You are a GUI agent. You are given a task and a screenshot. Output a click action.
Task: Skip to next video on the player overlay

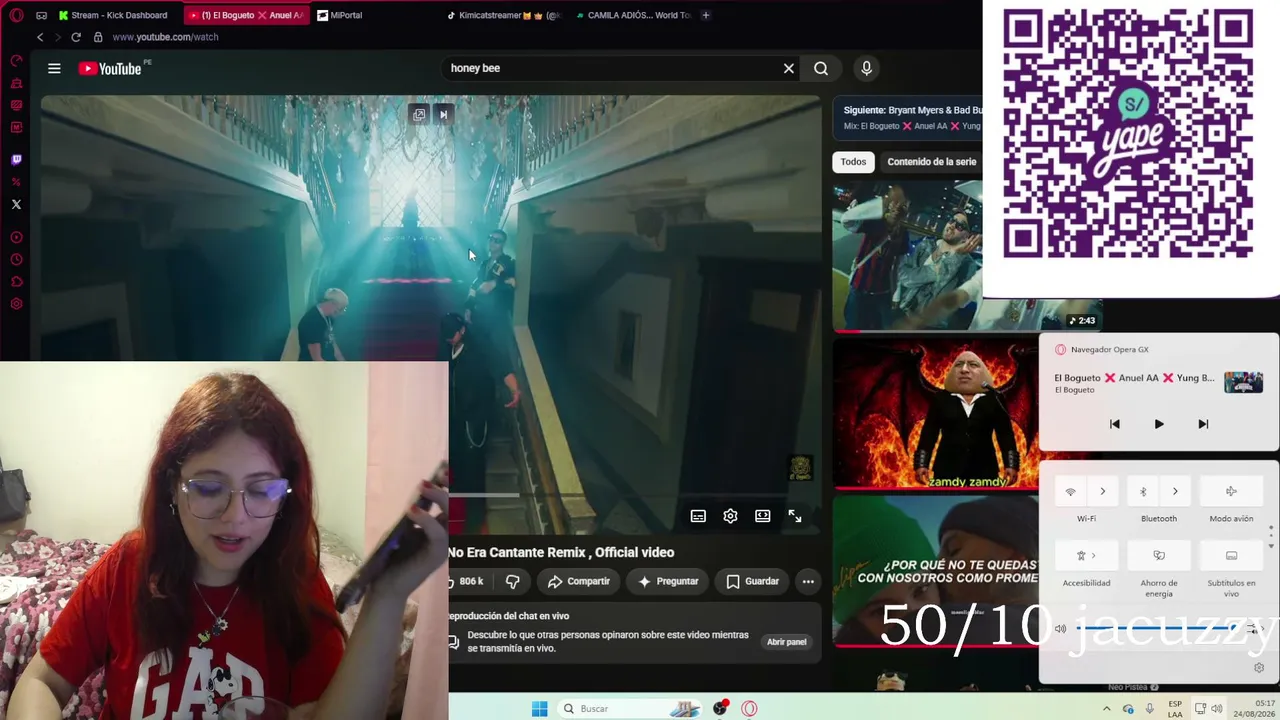[x=444, y=115]
